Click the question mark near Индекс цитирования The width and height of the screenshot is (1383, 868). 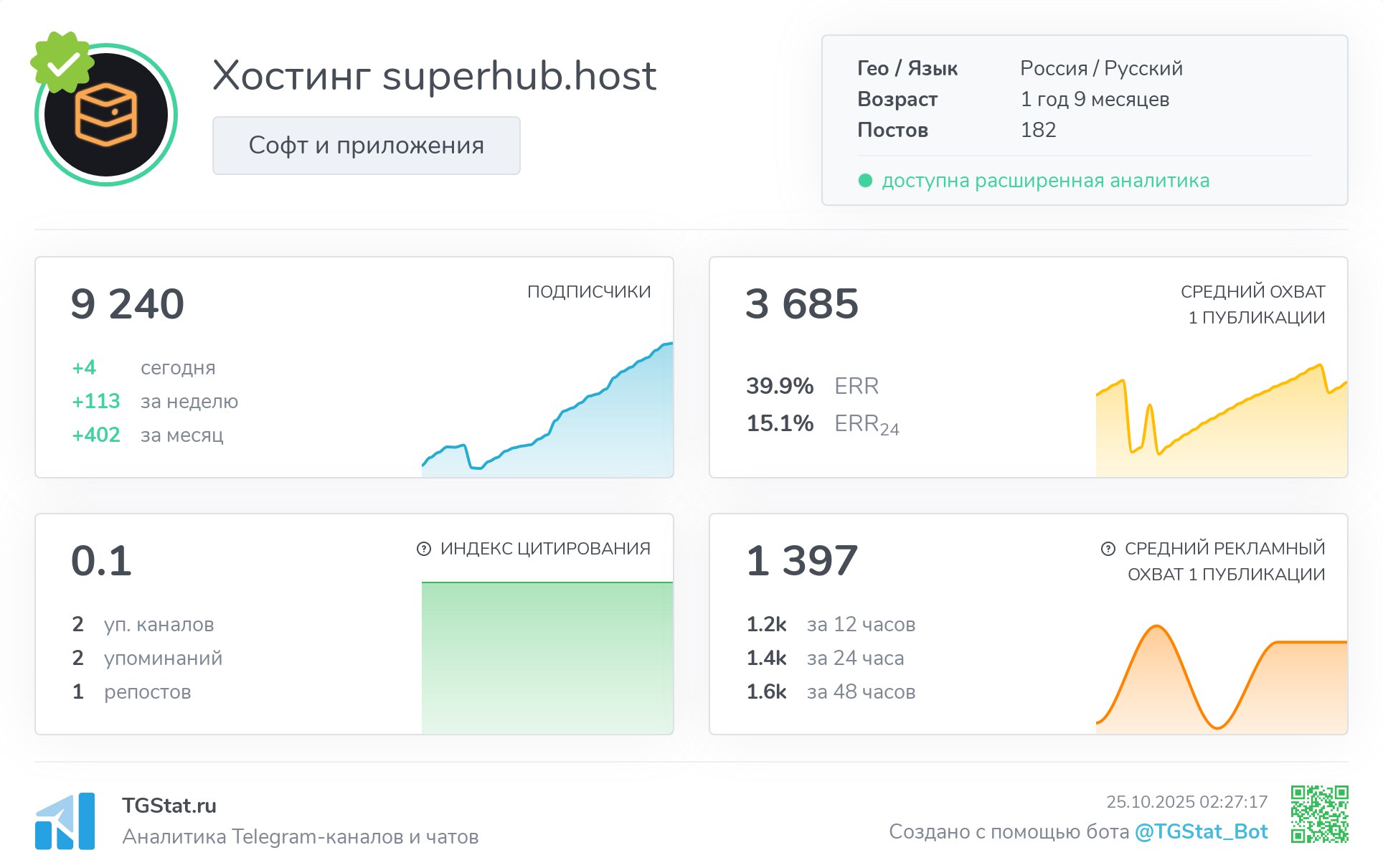point(424,549)
